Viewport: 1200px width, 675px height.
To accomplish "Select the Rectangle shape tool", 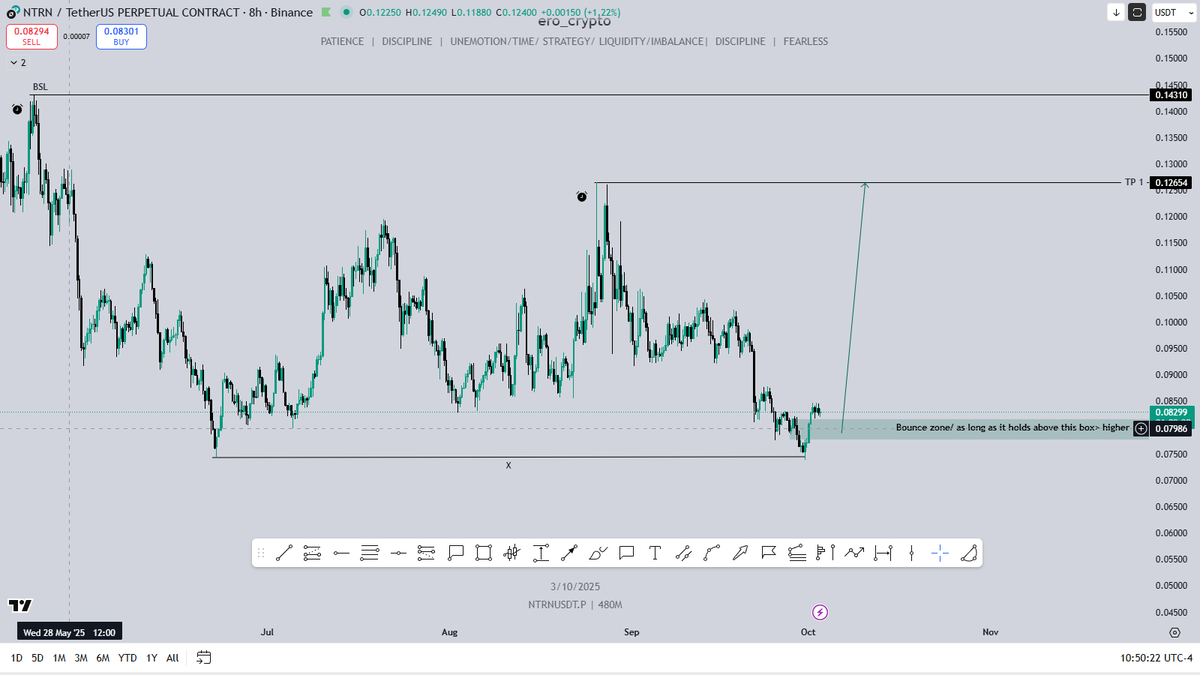I will point(483,552).
